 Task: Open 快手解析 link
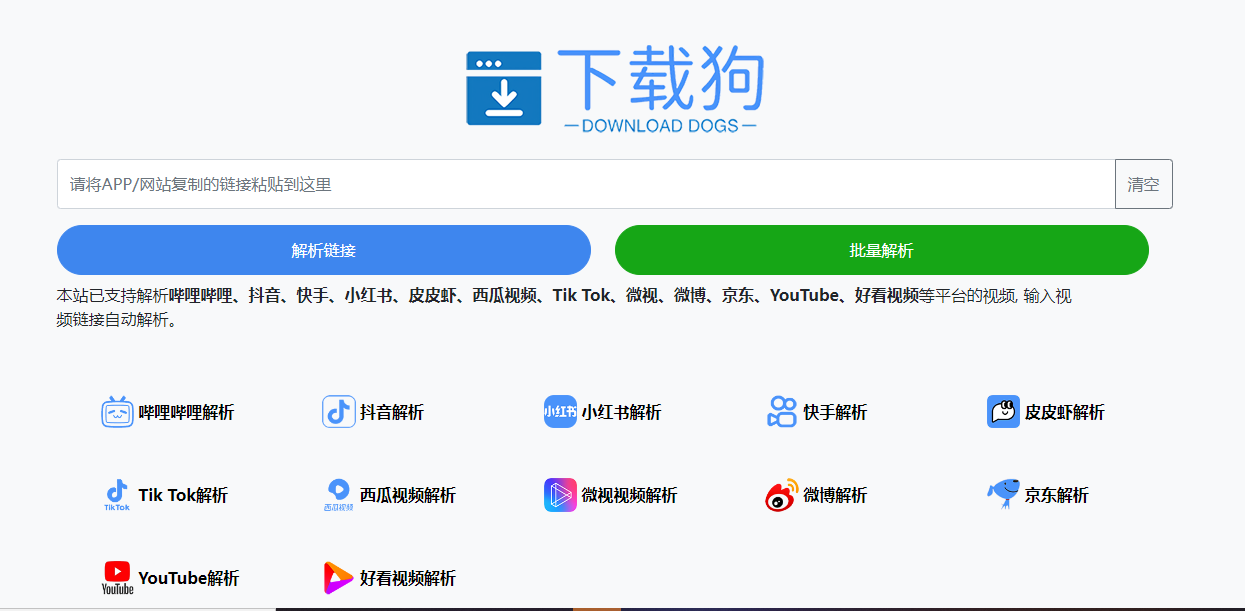(x=835, y=412)
